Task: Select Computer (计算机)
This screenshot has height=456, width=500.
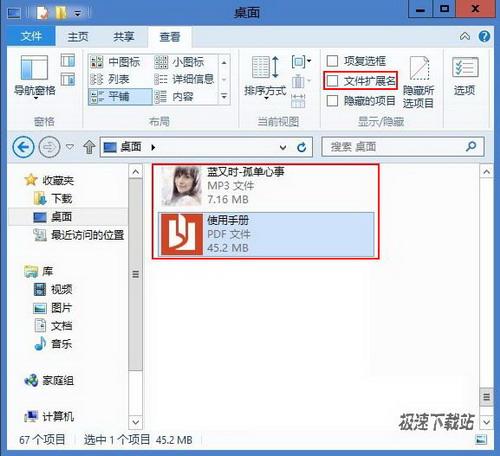Action: pos(49,416)
